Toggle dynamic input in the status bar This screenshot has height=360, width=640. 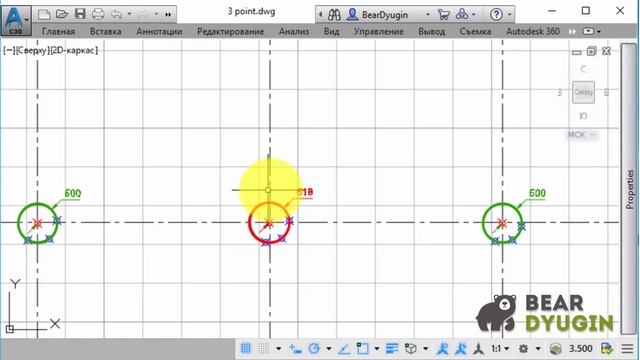pos(296,349)
